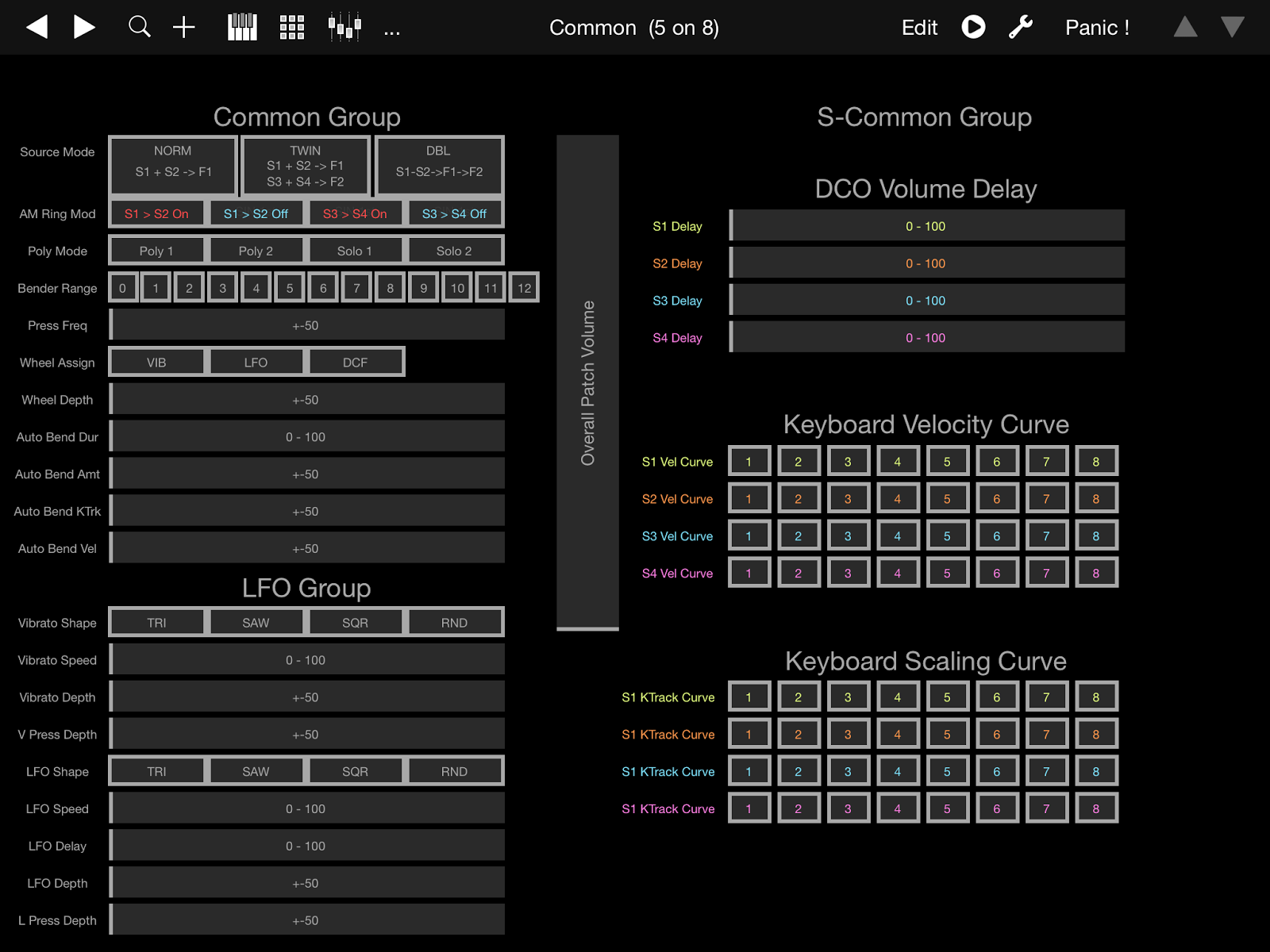Click the down triangle arrow
This screenshot has width=1270, height=952.
[1233, 28]
